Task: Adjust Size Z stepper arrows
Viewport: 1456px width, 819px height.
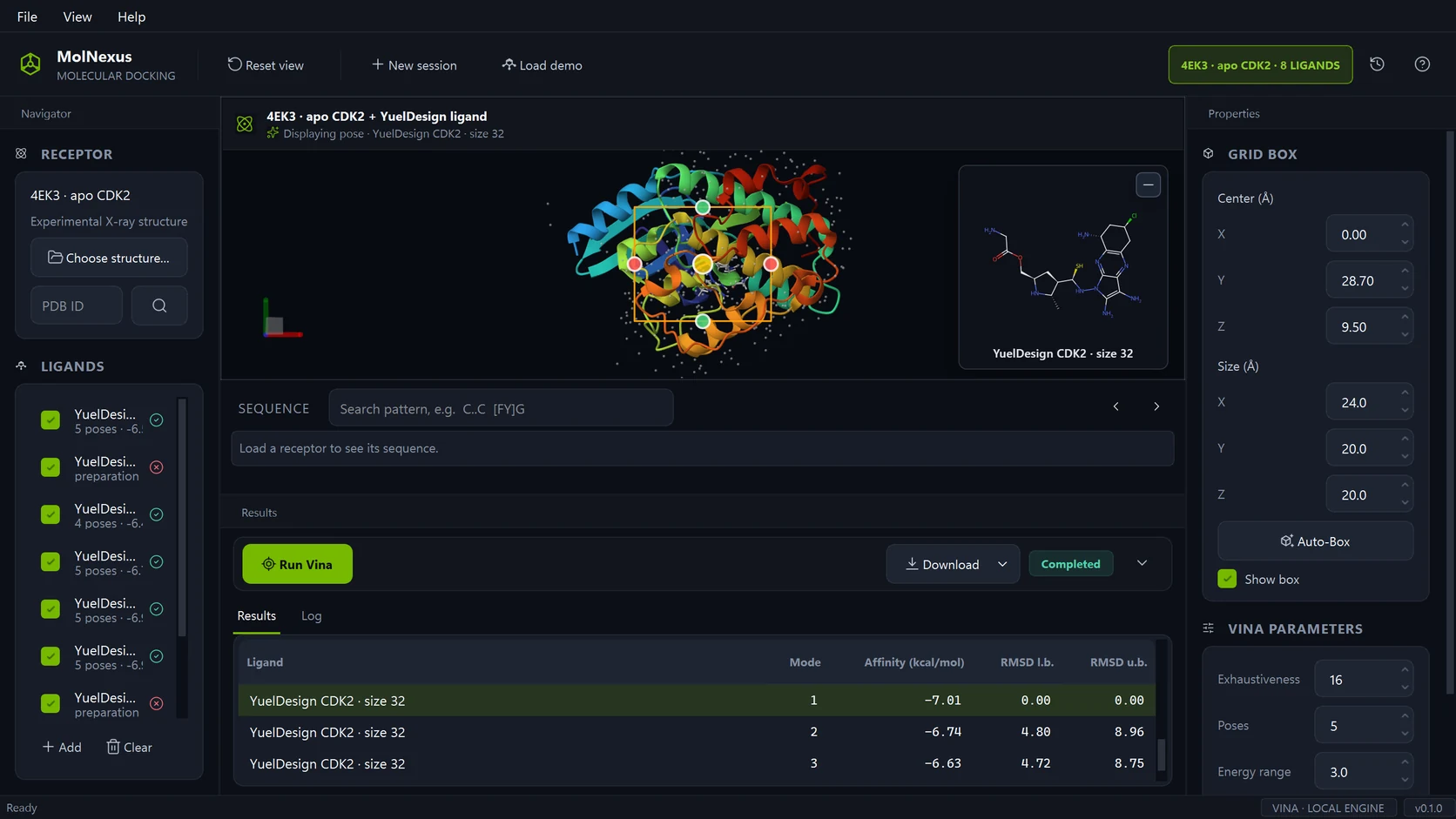Action: (x=1405, y=494)
